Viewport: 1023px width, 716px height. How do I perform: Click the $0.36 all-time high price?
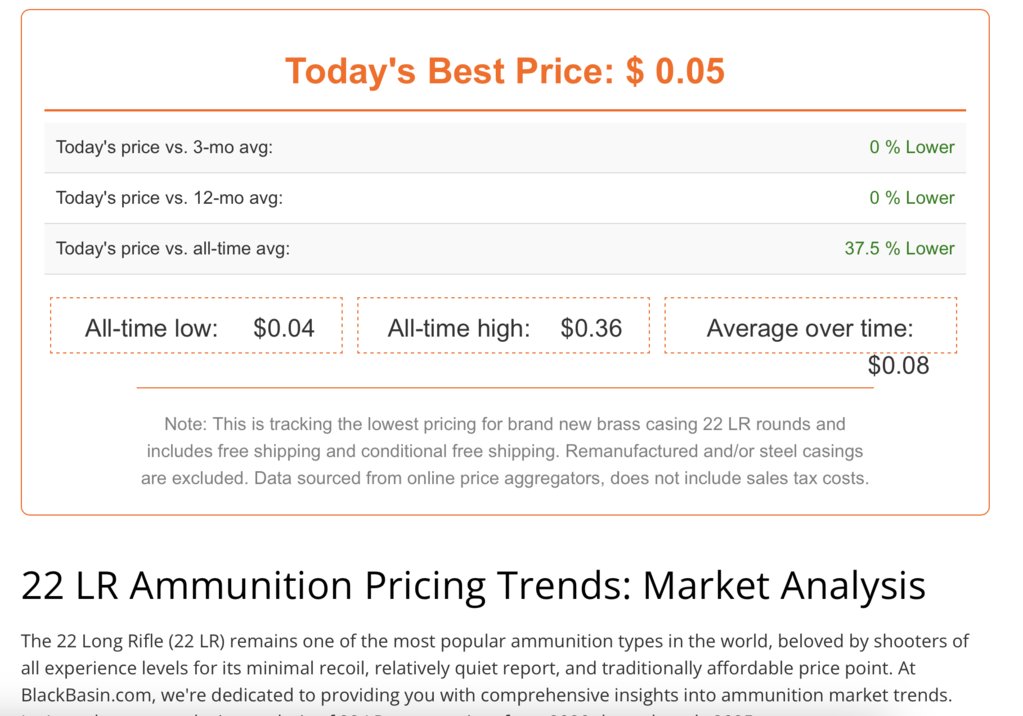point(591,328)
